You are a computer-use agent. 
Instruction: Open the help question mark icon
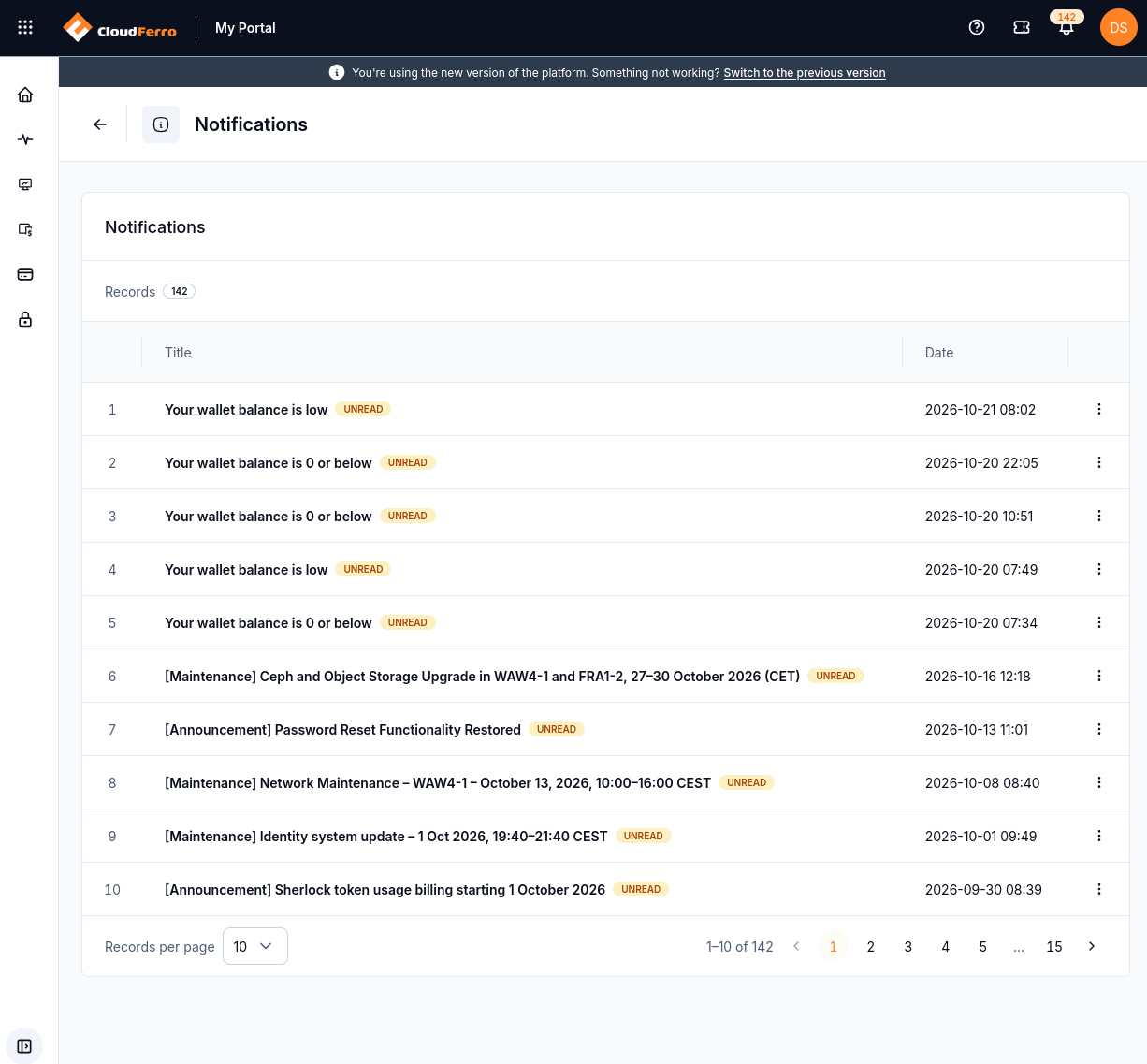[977, 28]
